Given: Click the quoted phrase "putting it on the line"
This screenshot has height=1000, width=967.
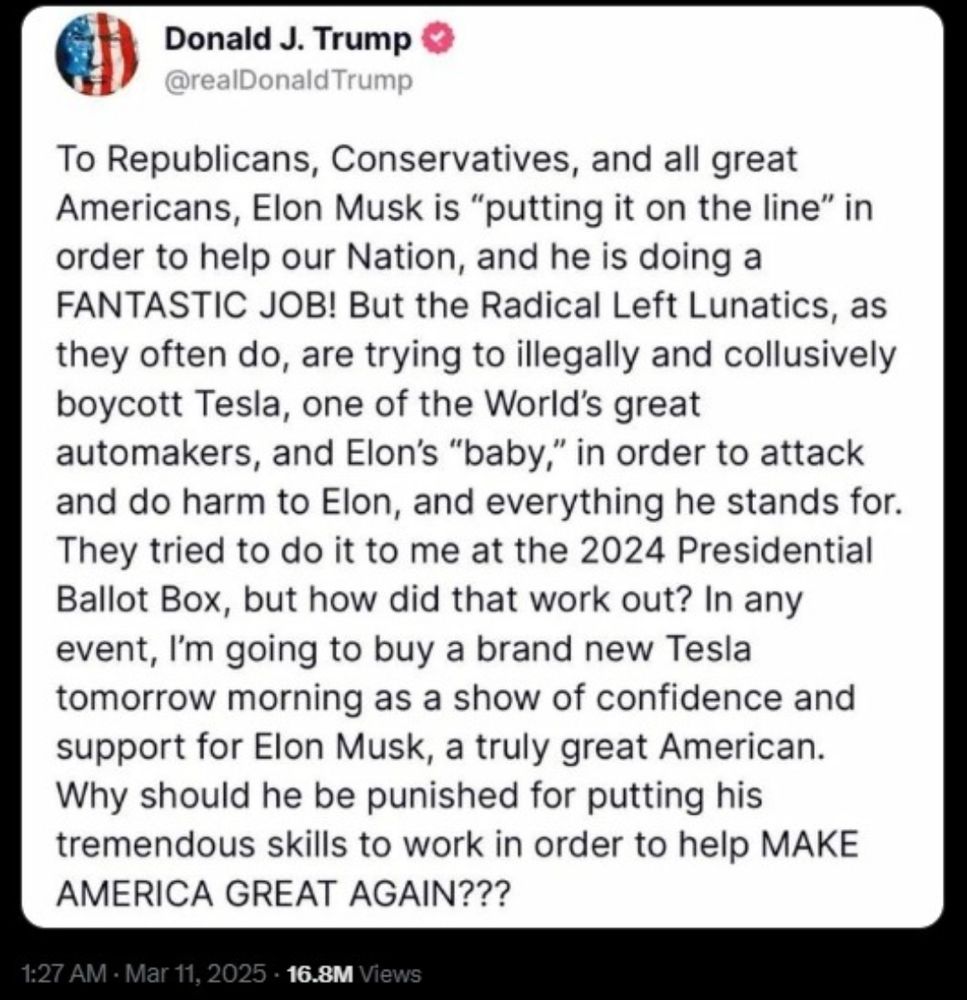Looking at the screenshot, I should (651, 208).
